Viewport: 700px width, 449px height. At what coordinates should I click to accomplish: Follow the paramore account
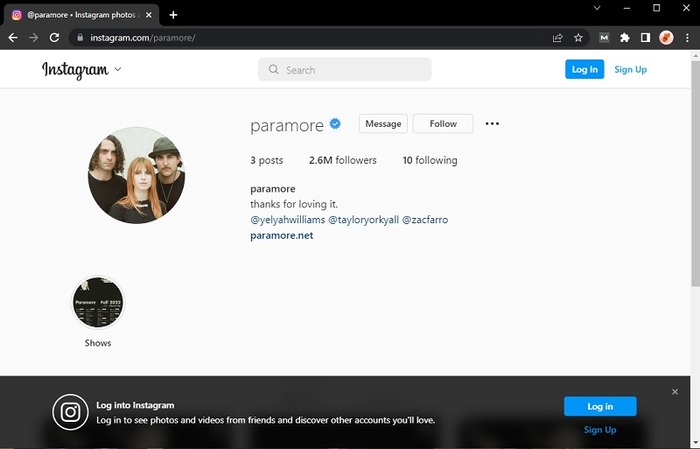(443, 124)
